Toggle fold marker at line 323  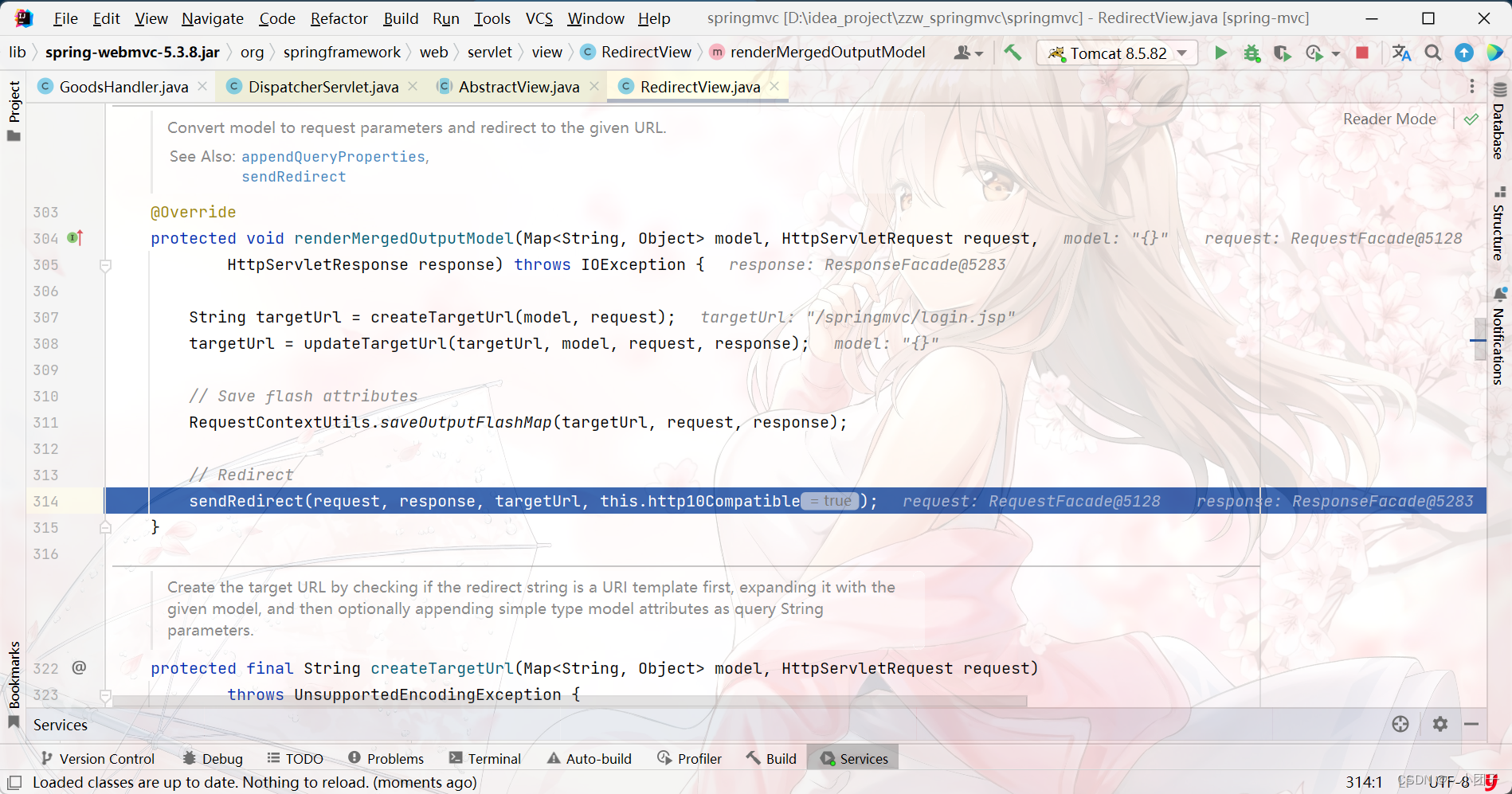pos(105,694)
